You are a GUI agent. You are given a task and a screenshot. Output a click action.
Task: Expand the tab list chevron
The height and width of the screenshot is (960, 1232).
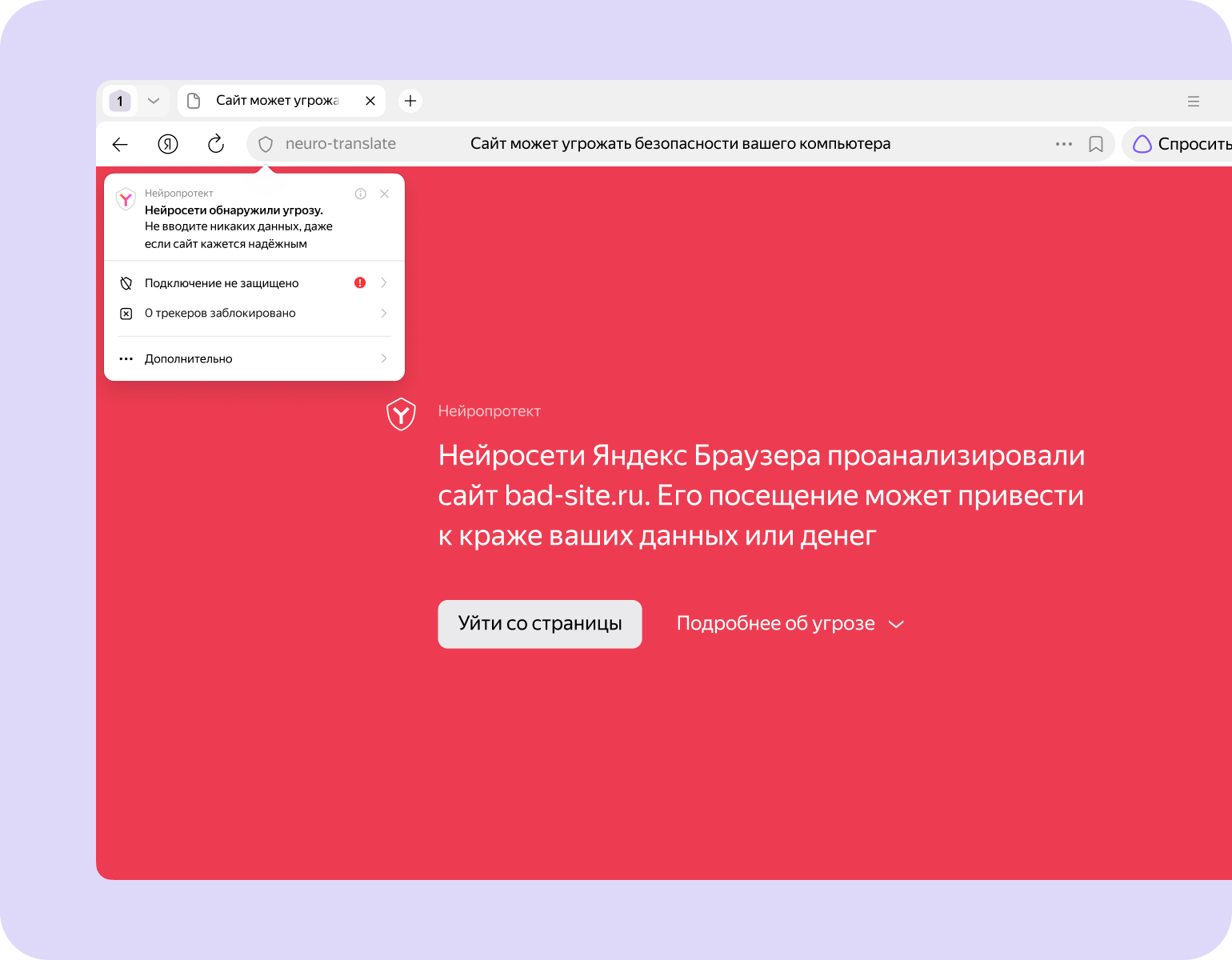(154, 101)
